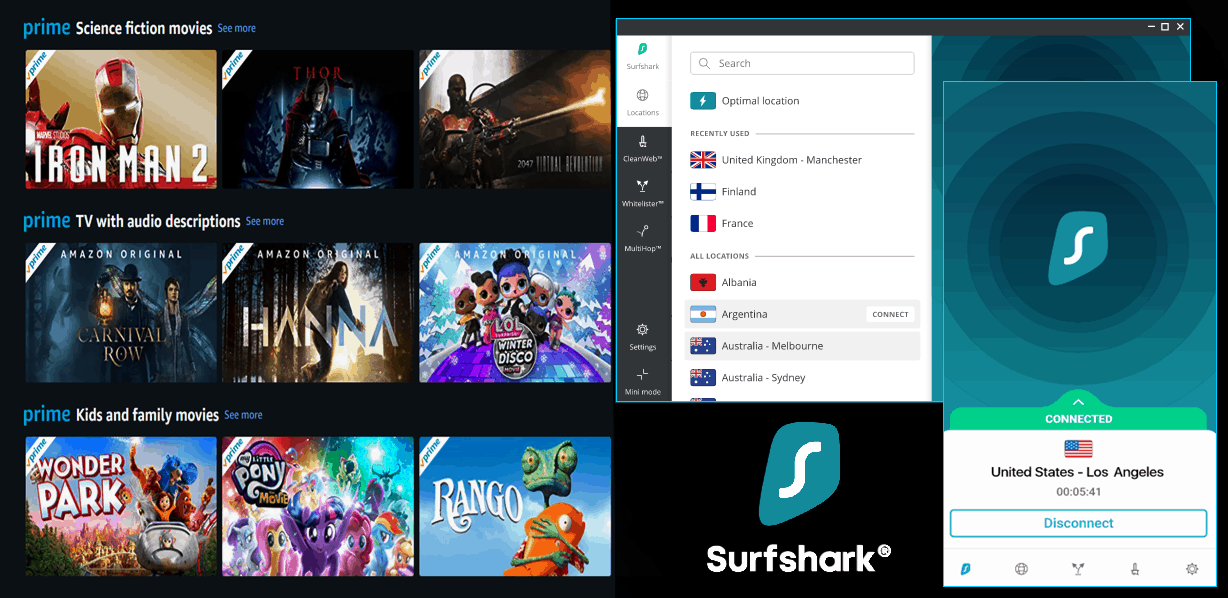The image size is (1228, 598).
Task: See more Kids and family movies
Action: click(243, 415)
